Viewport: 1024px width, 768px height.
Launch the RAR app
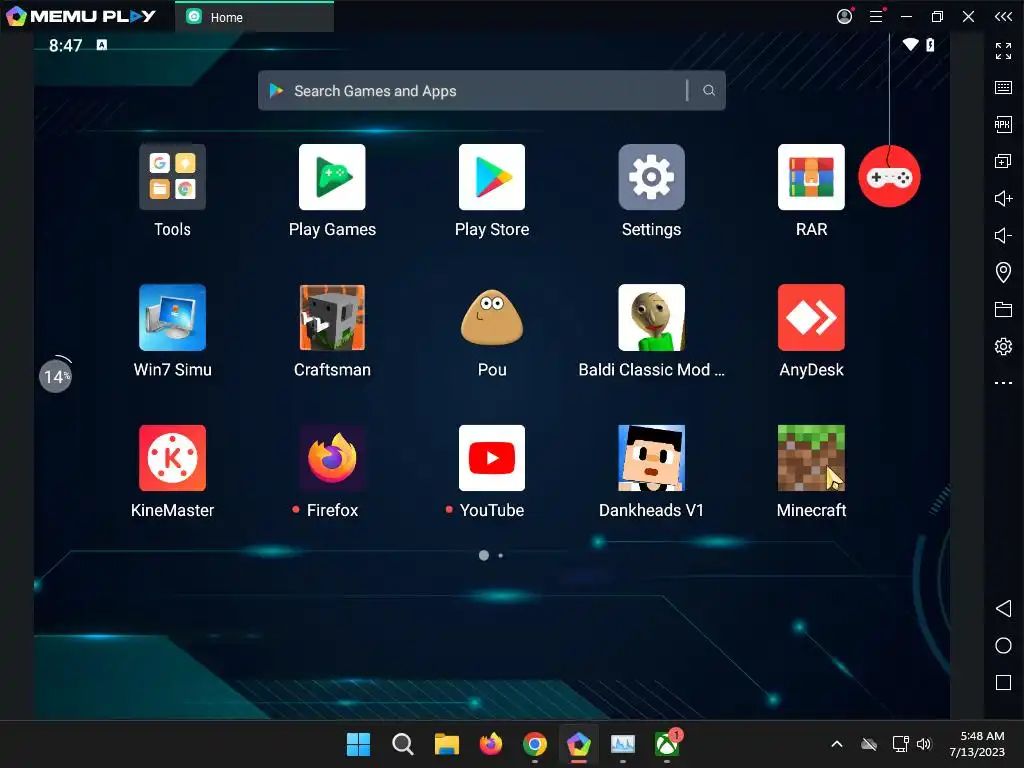(x=811, y=178)
